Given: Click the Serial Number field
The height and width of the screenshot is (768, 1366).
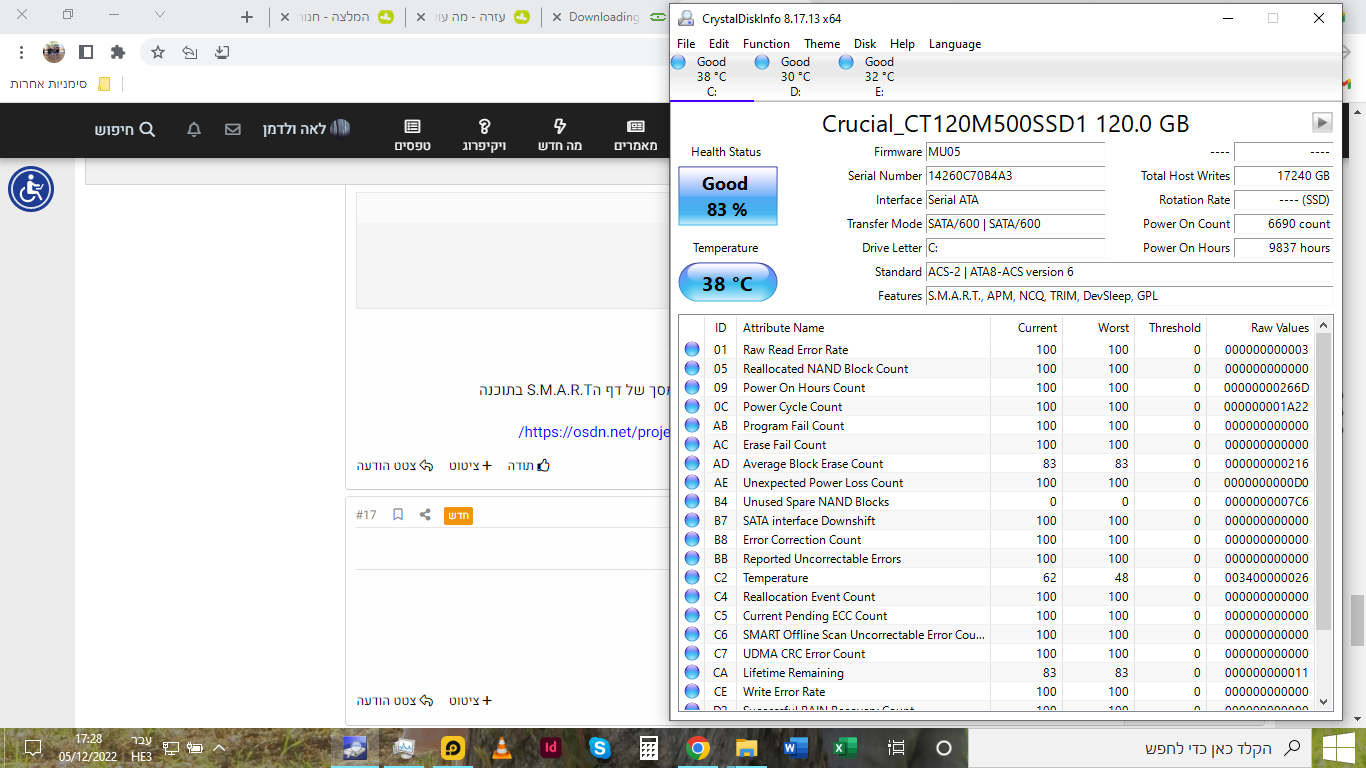Looking at the screenshot, I should click(1015, 176).
